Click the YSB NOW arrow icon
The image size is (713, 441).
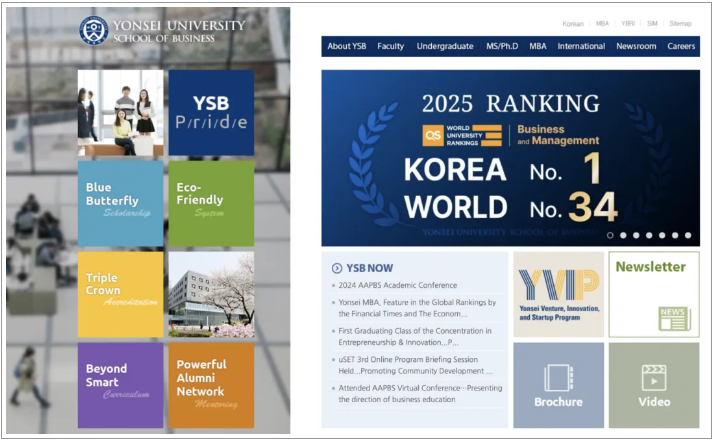pos(337,268)
